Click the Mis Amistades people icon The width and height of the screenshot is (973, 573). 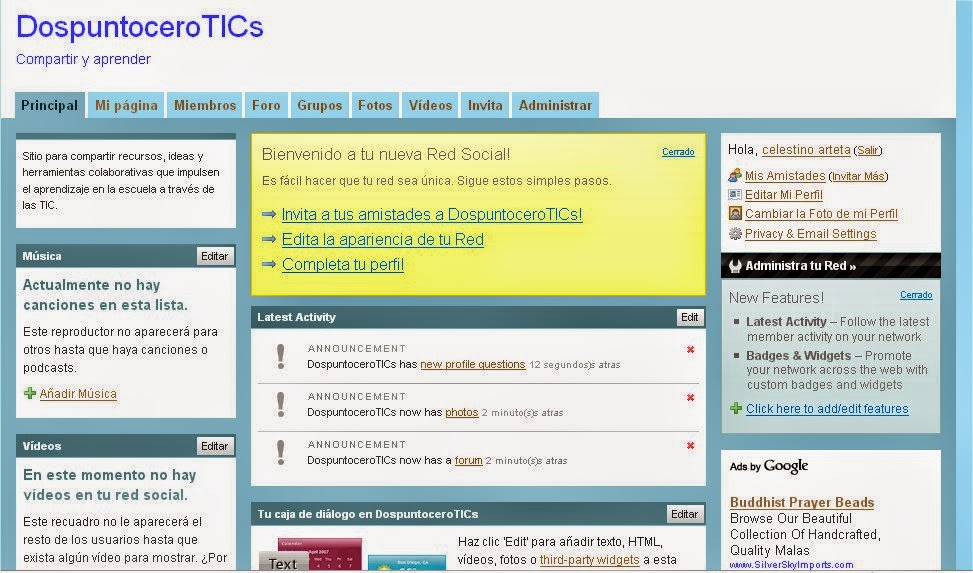click(735, 176)
